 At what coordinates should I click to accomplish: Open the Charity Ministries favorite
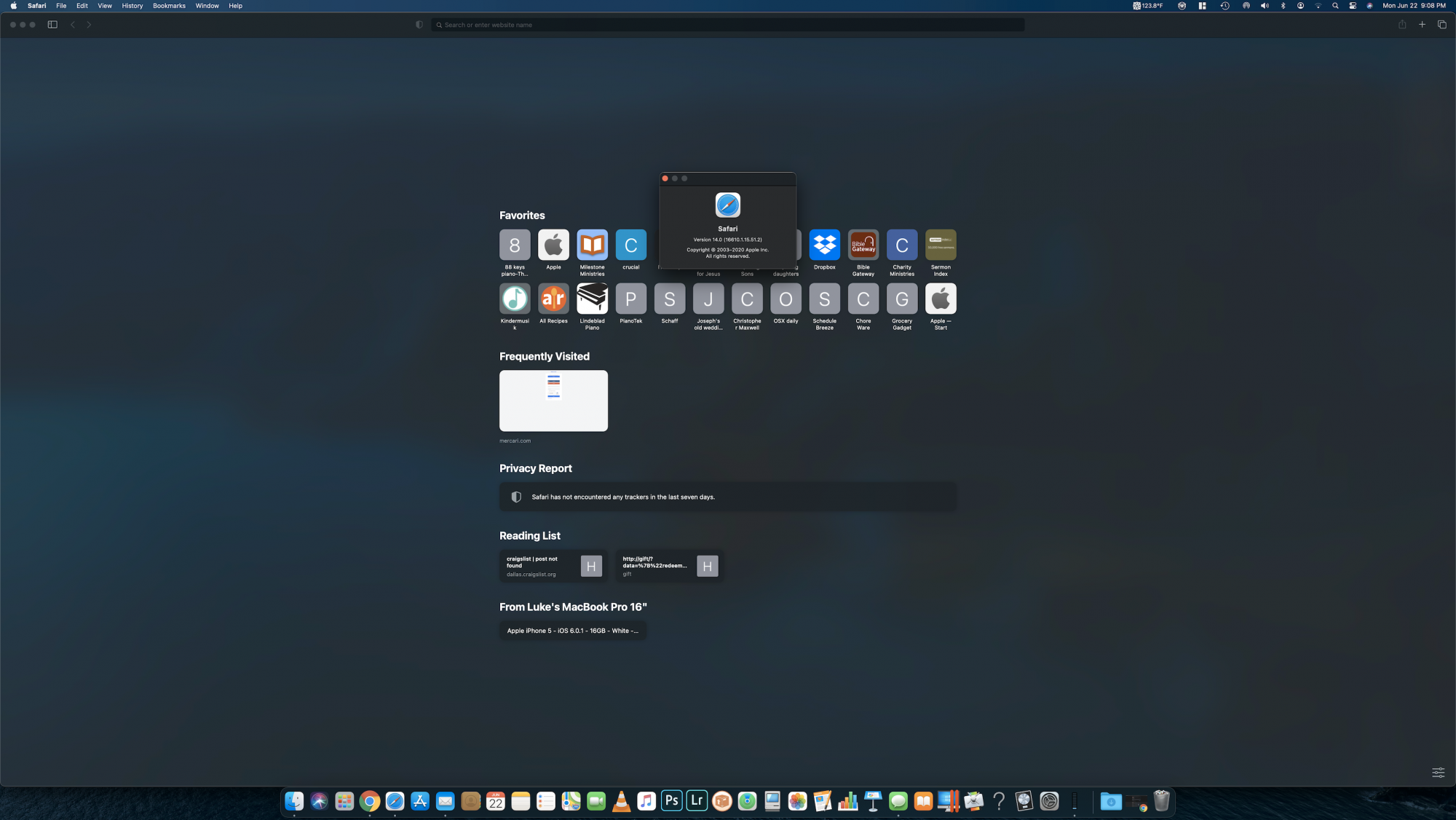[x=902, y=245]
